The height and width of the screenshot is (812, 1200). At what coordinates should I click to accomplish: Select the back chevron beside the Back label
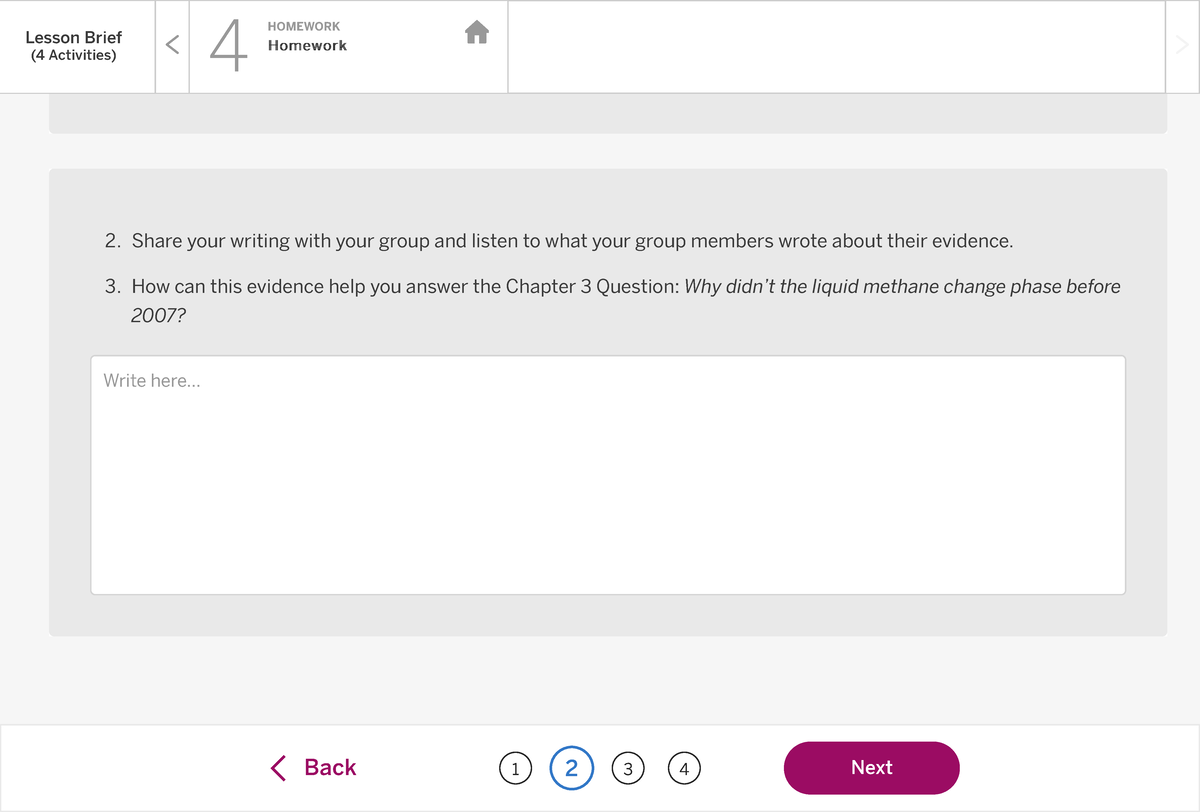(x=278, y=768)
